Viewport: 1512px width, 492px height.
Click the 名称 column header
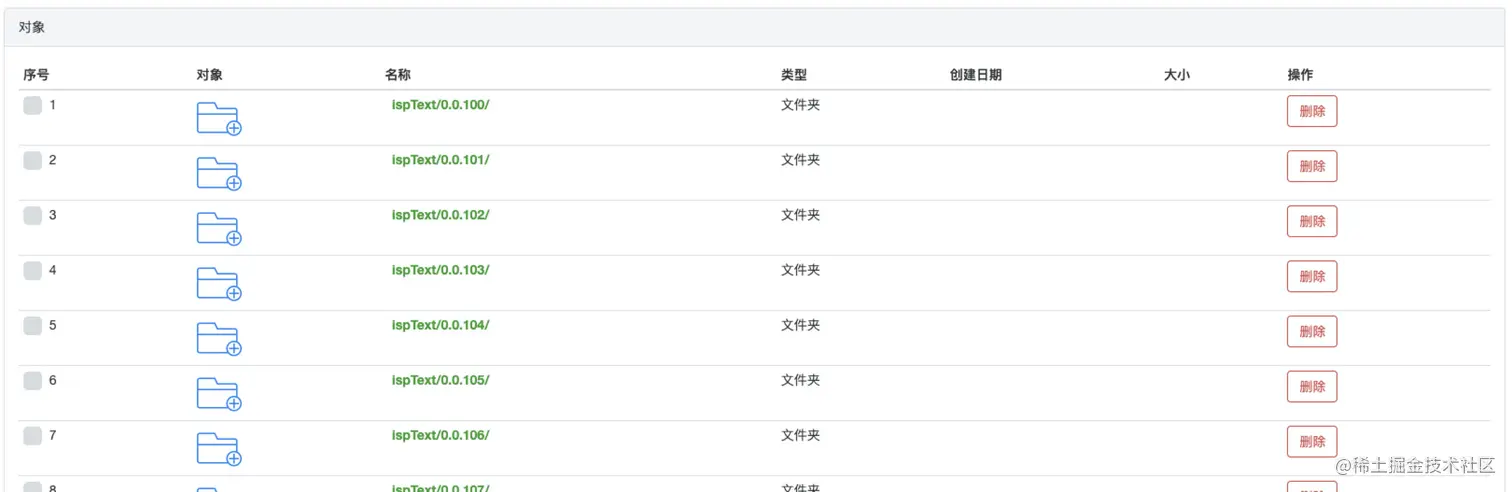click(398, 75)
